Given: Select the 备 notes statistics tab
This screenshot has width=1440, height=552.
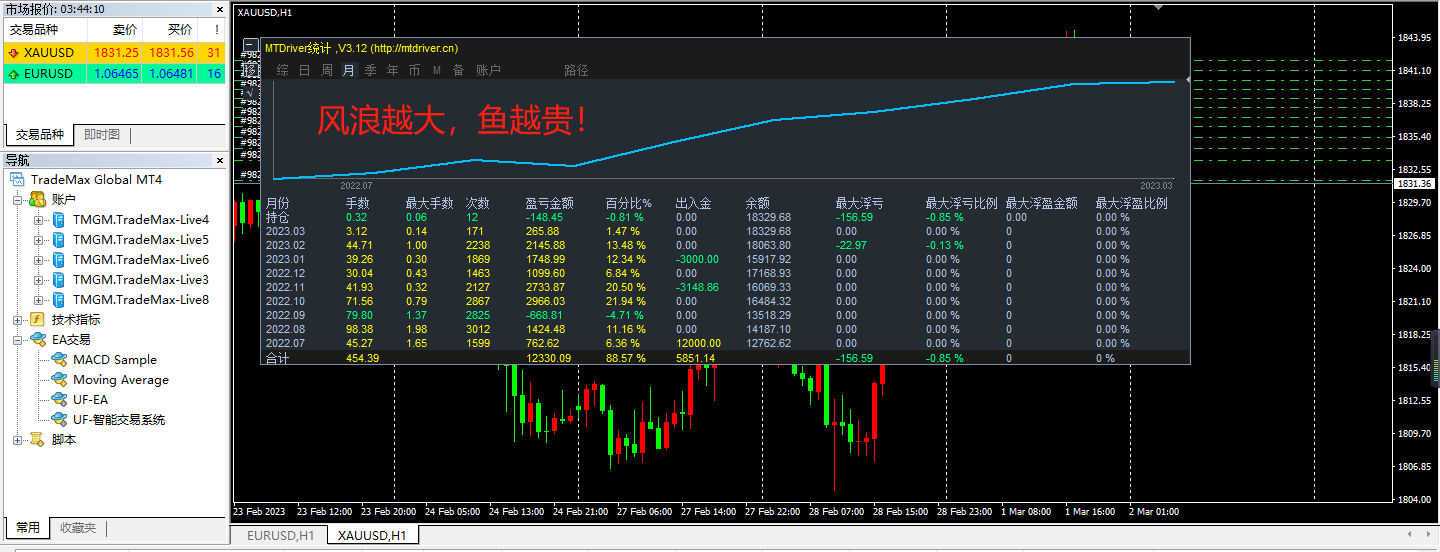Looking at the screenshot, I should pos(458,70).
